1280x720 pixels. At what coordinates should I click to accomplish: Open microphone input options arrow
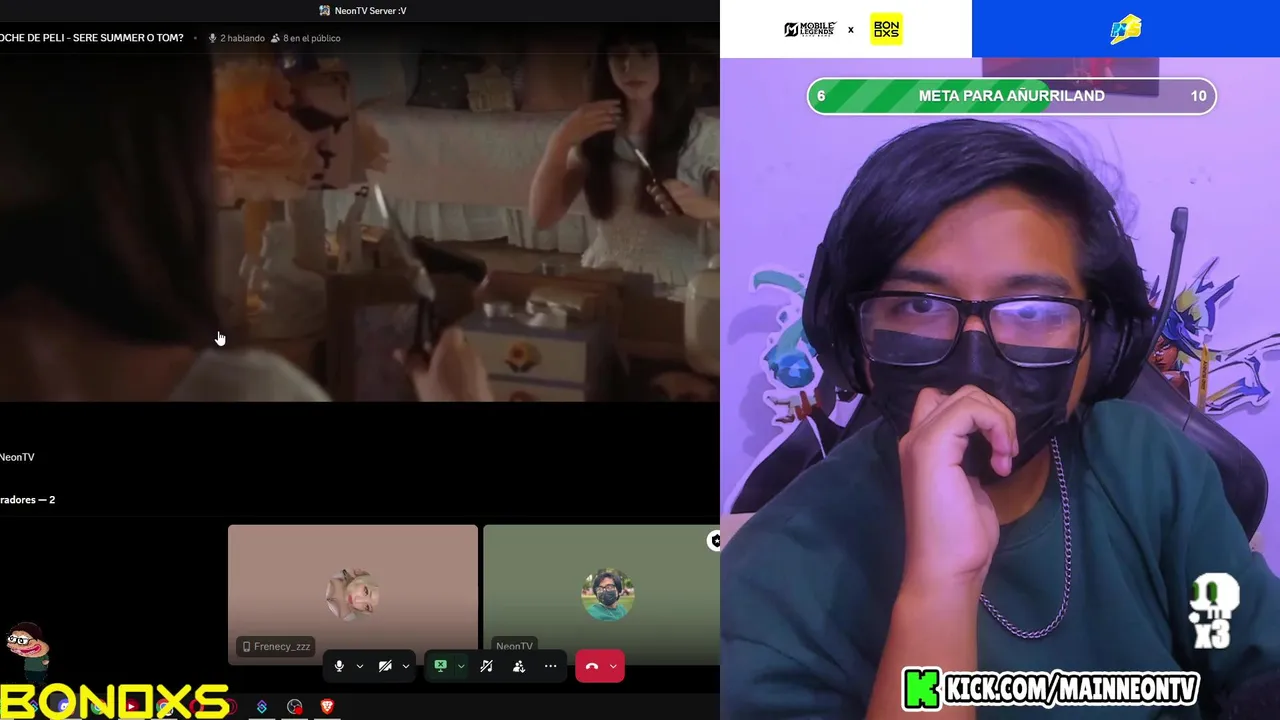click(359, 666)
